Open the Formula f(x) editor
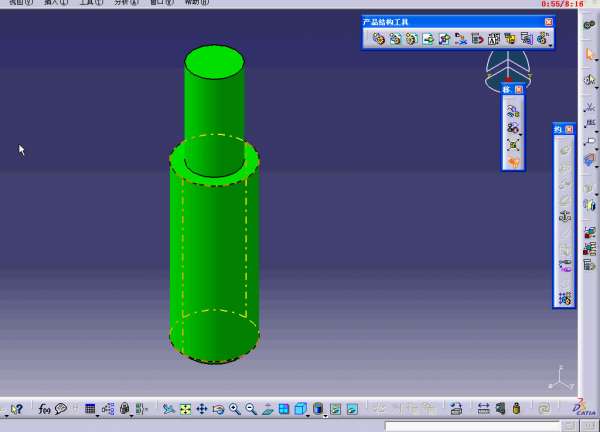Image resolution: width=600 pixels, height=432 pixels. coord(44,409)
